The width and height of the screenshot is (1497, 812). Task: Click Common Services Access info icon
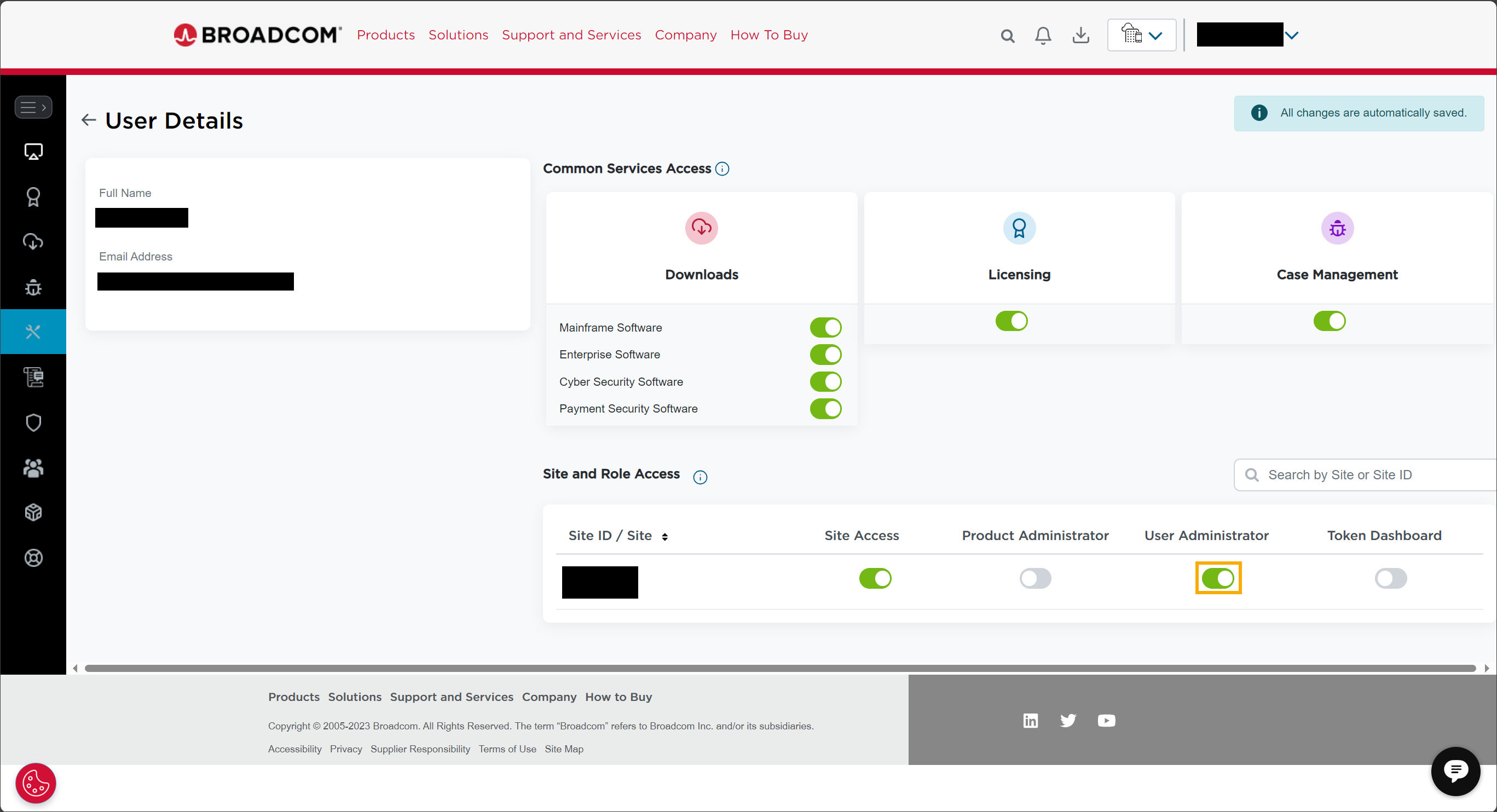(723, 169)
